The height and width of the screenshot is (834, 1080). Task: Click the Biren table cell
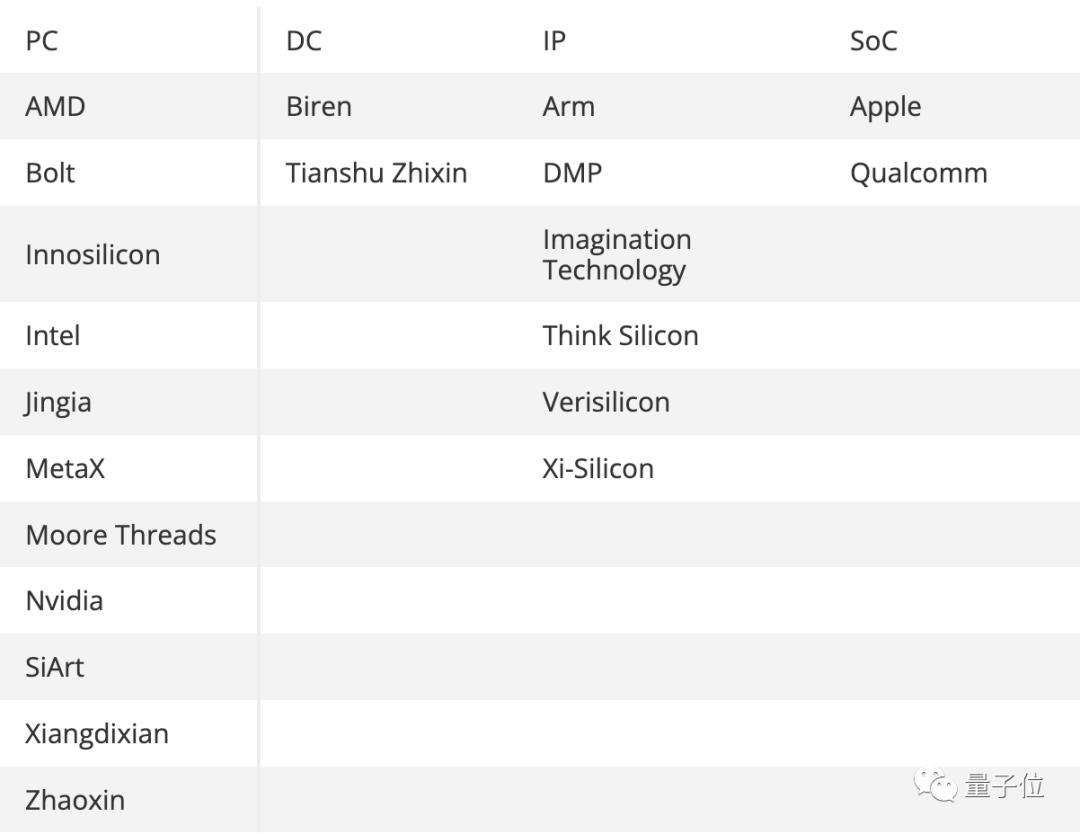pos(319,107)
